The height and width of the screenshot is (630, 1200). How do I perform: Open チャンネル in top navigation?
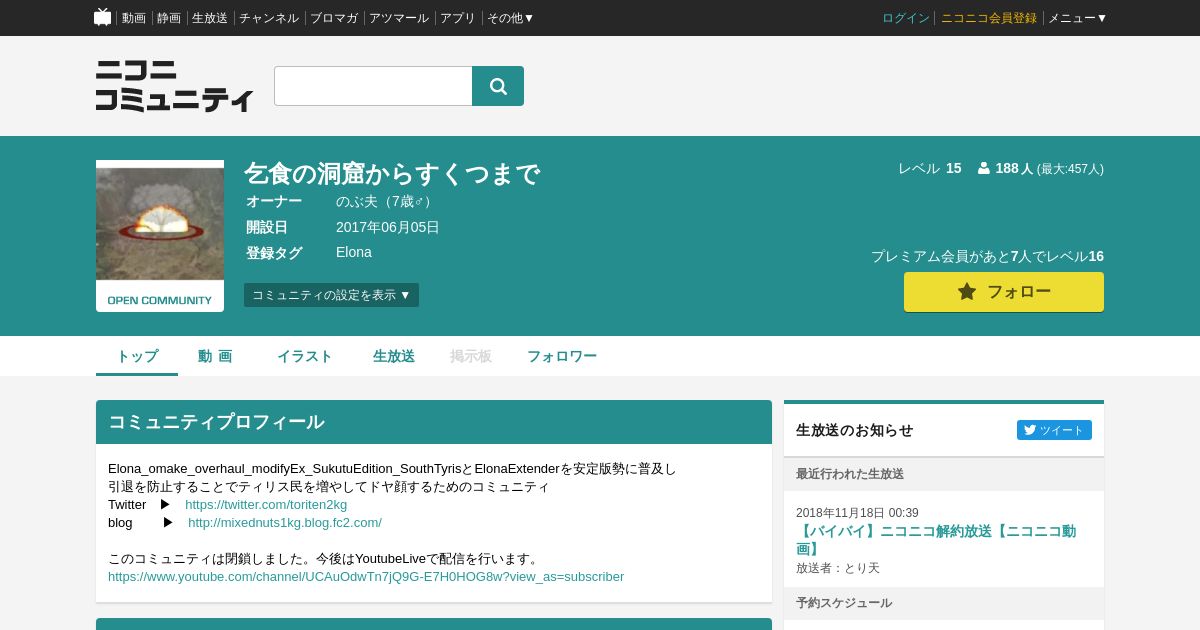(x=269, y=18)
